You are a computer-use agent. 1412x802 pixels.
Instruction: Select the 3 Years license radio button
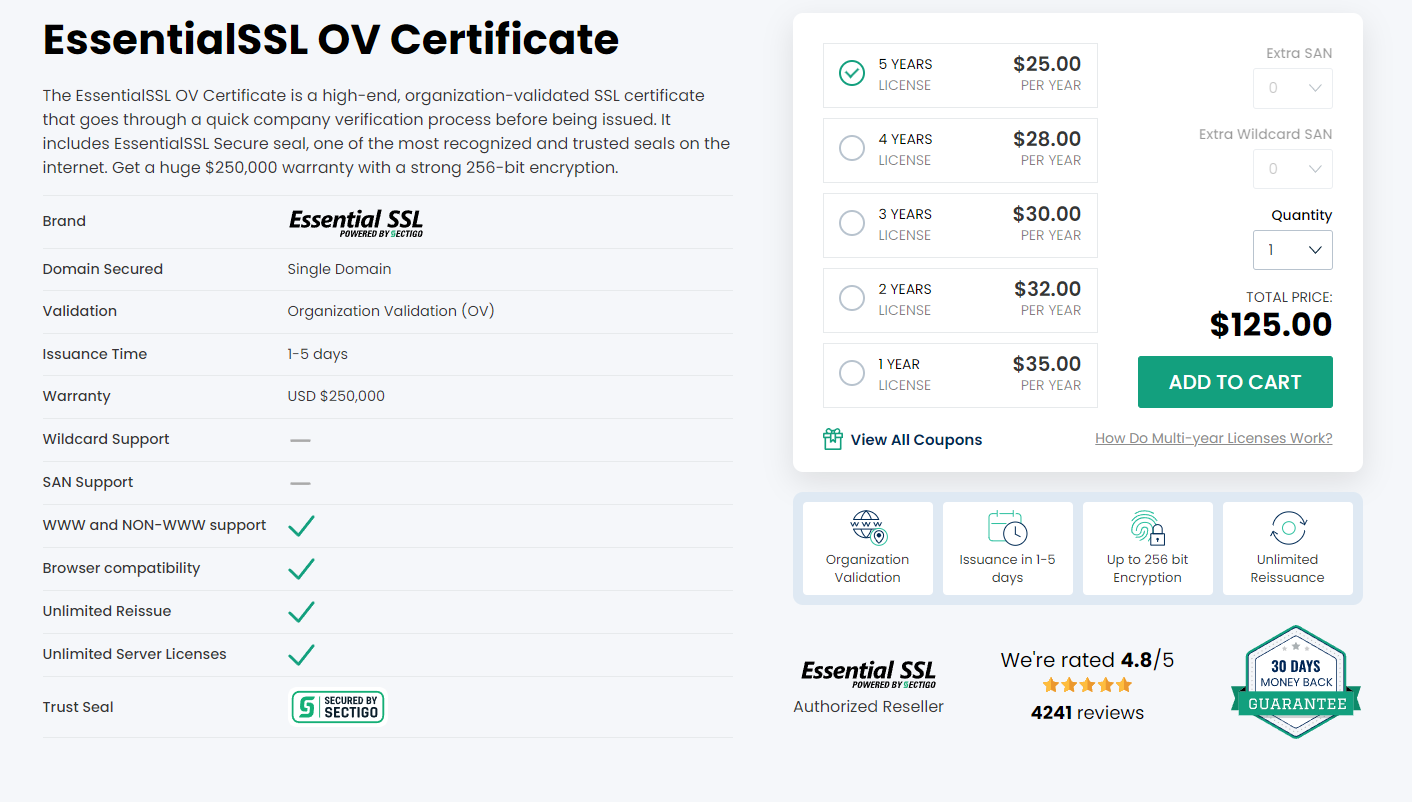852,223
